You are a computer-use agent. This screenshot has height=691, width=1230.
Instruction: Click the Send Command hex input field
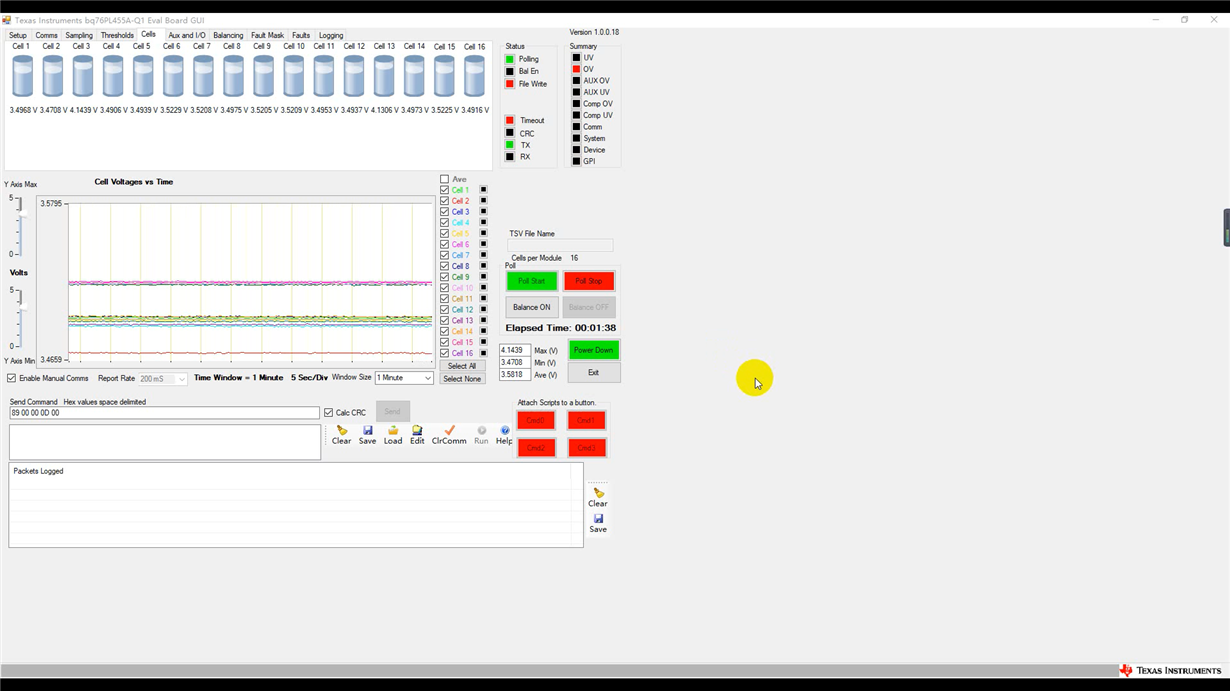pyautogui.click(x=164, y=413)
